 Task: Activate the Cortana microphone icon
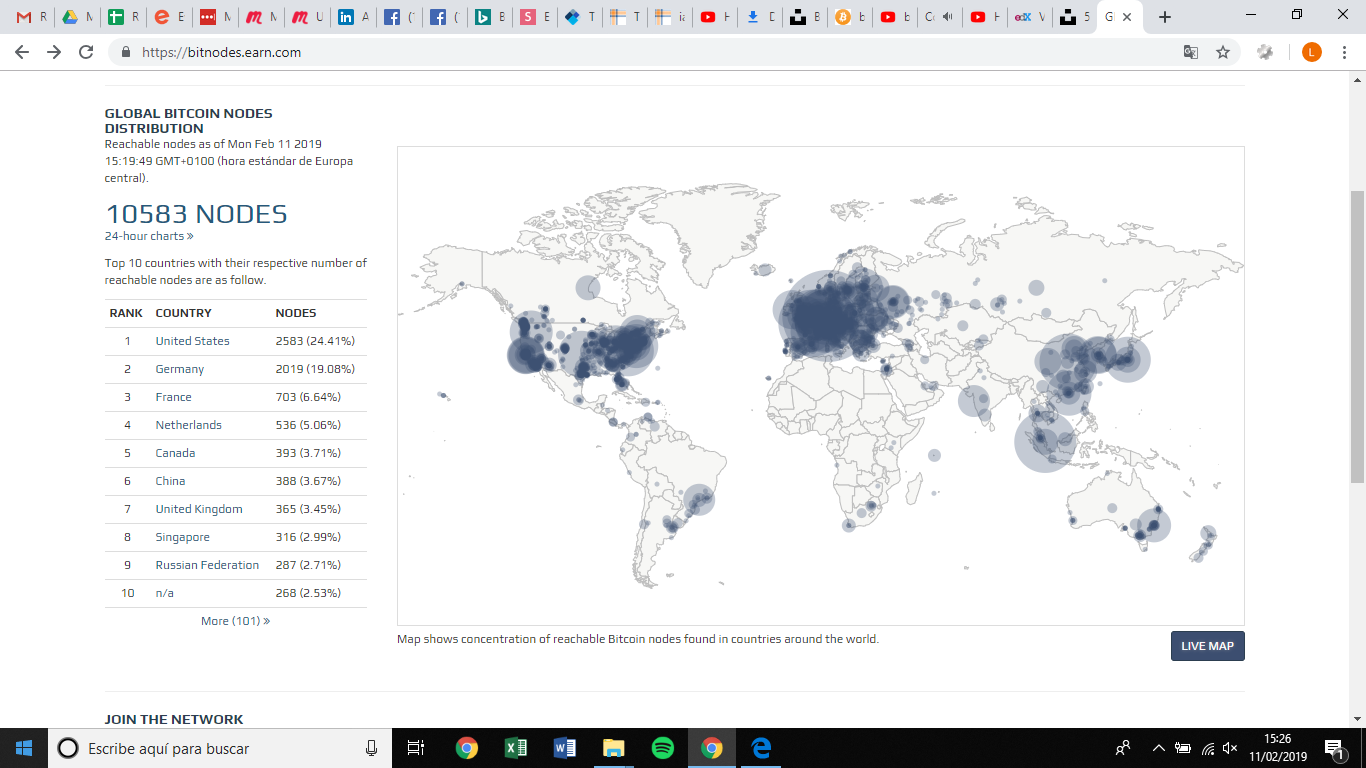[x=372, y=748]
